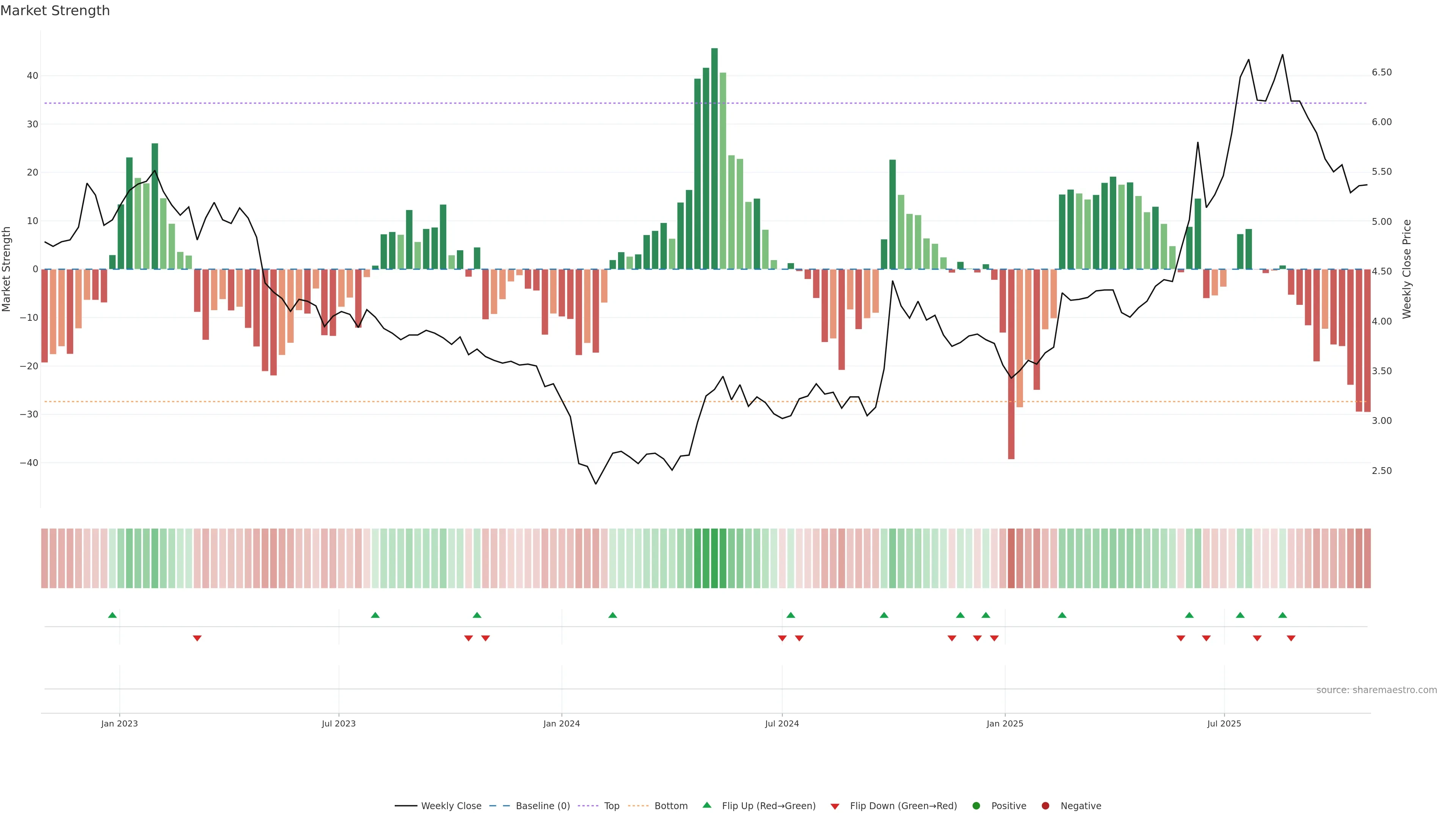Click the Jan 2024 x-axis label
Viewport: 1456px width, 819px height.
pos(561,723)
